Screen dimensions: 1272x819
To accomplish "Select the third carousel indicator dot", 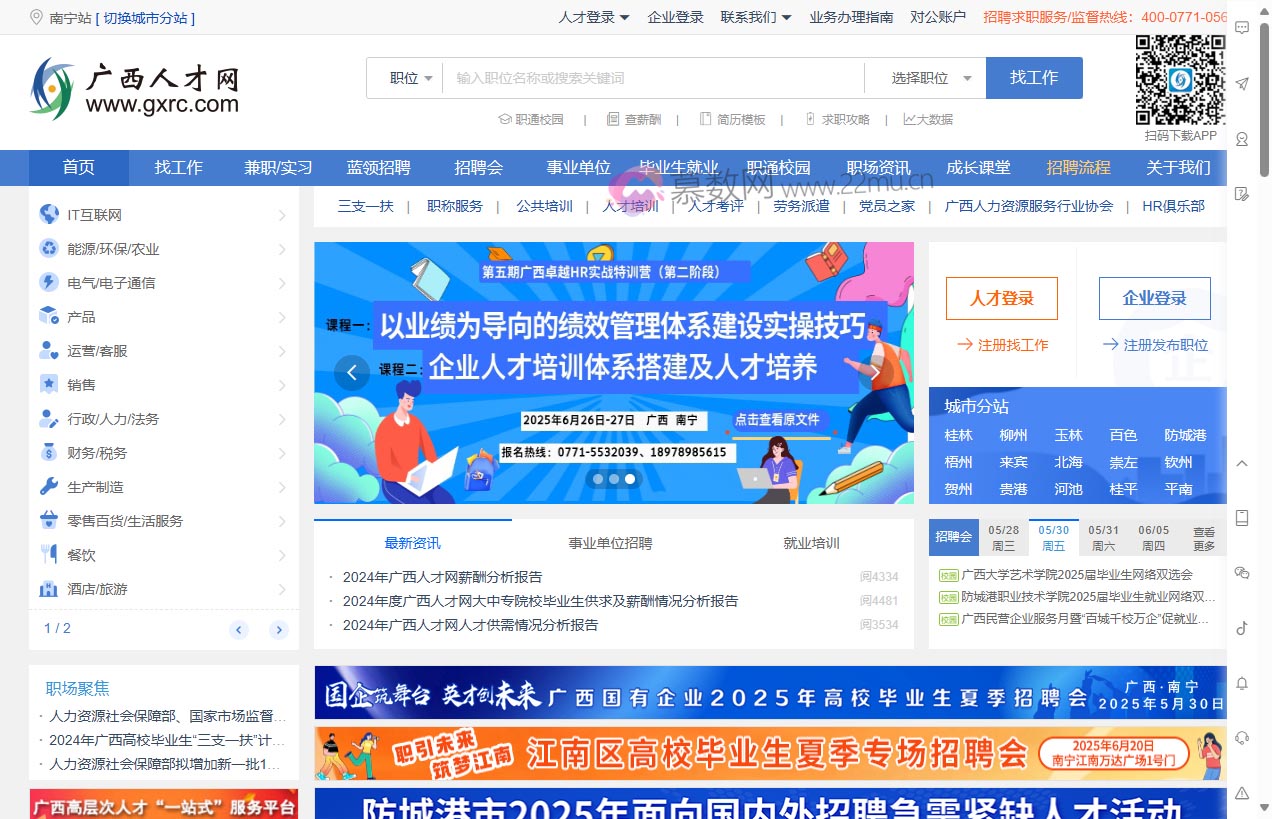I will (630, 479).
